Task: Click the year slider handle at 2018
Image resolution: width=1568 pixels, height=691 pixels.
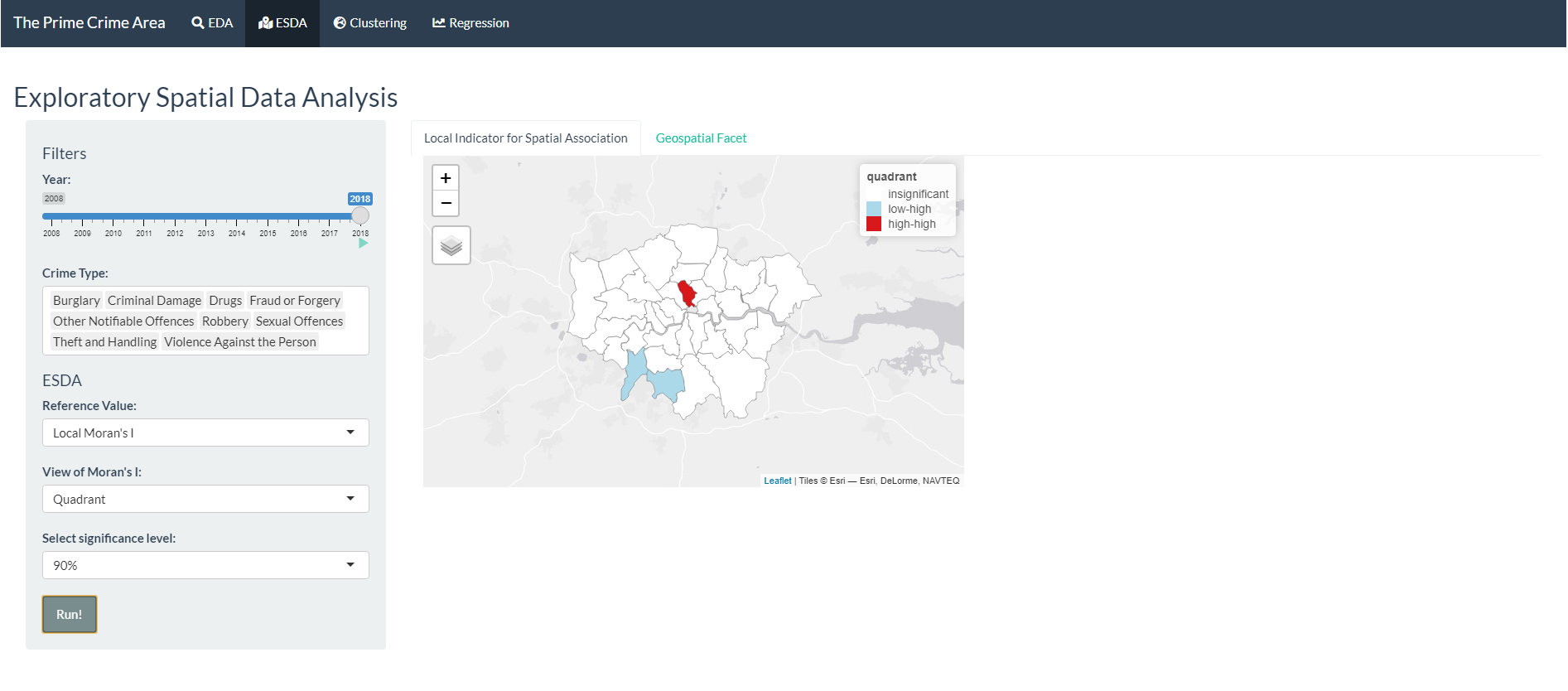Action: pos(360,216)
